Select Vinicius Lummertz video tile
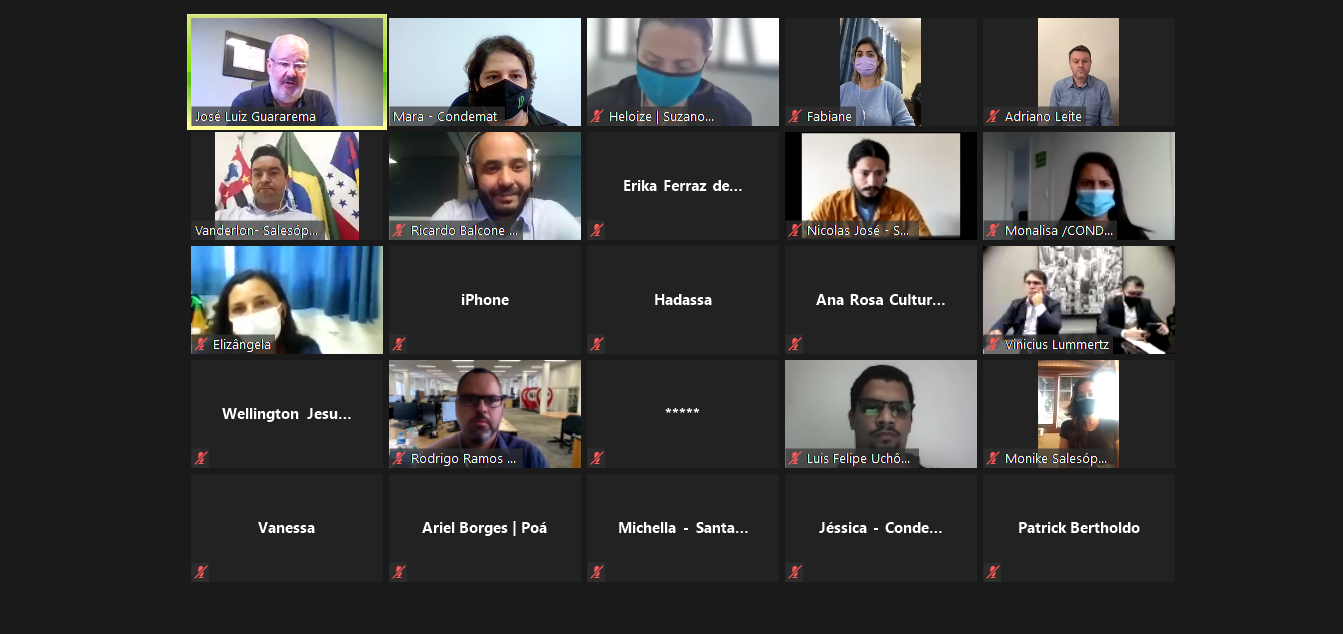This screenshot has width=1343, height=634. [x=1079, y=300]
